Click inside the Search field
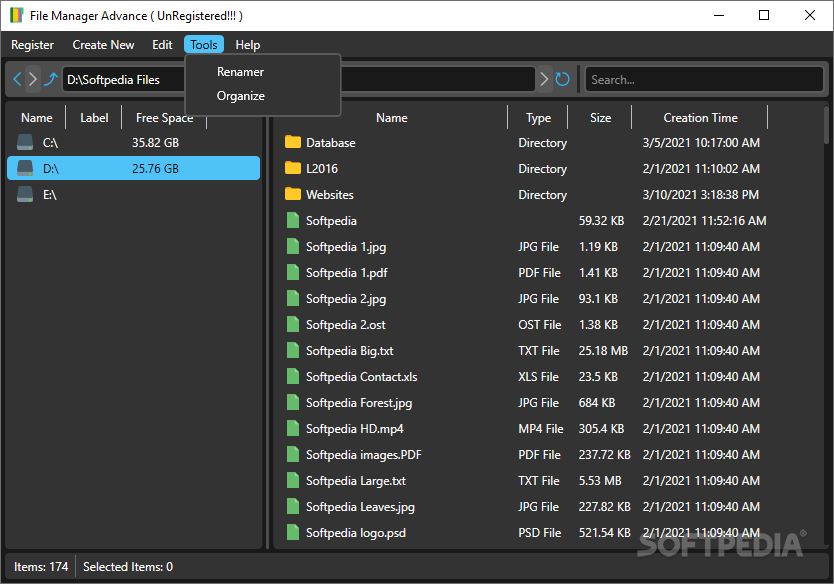The height and width of the screenshot is (584, 834). [x=704, y=80]
